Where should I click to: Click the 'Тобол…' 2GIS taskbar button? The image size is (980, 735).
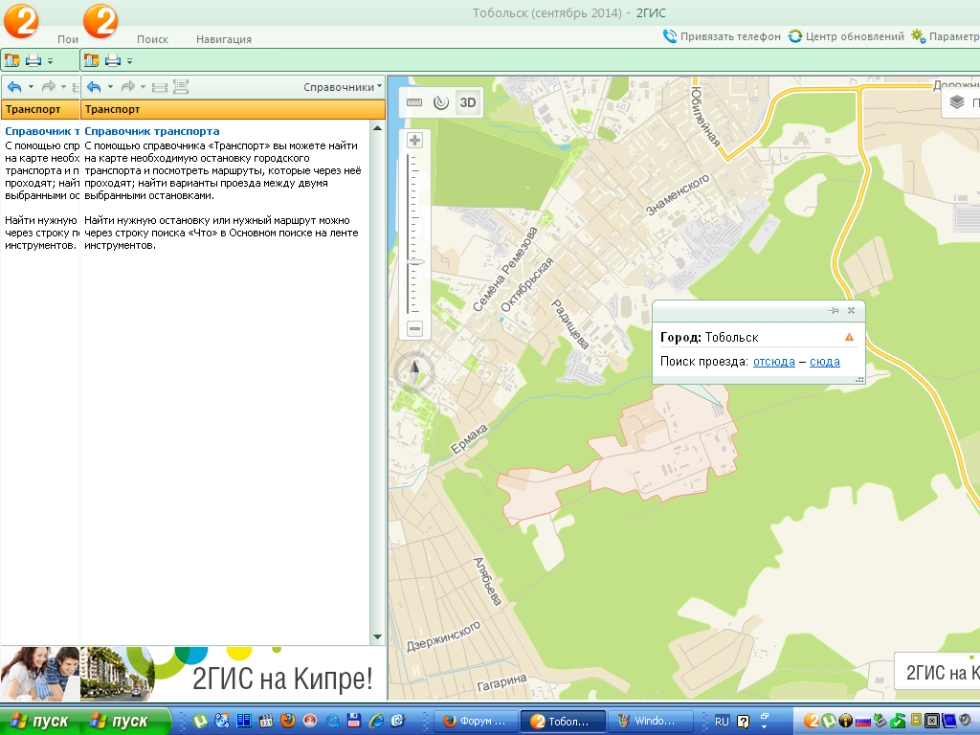point(562,721)
